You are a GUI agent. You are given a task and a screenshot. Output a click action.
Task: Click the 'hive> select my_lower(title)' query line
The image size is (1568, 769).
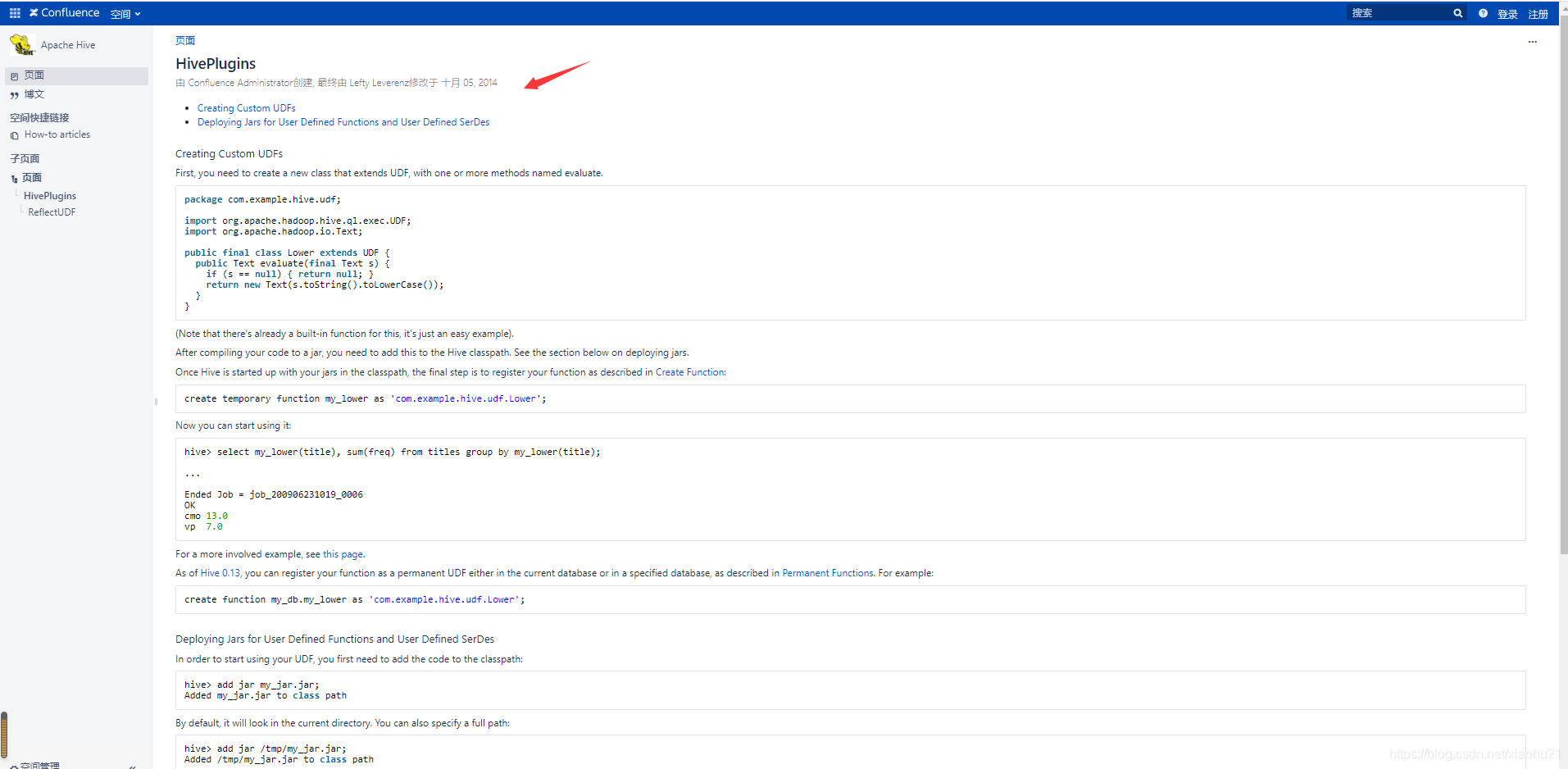392,452
